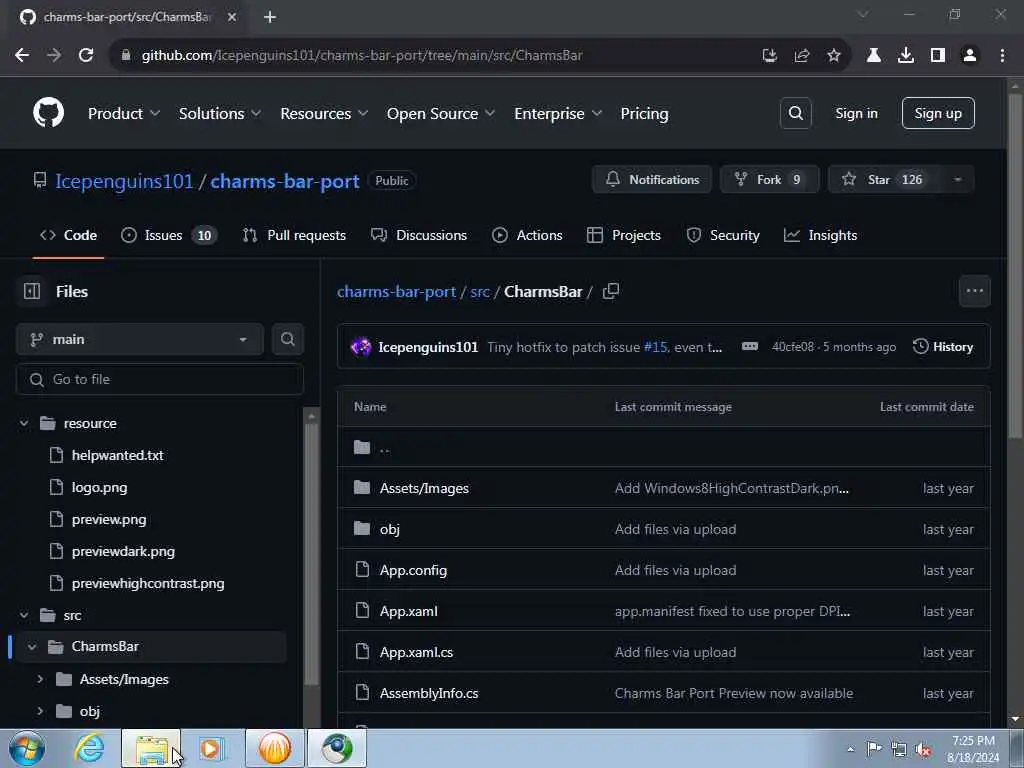Screen dimensions: 1024x768
Task: Click the Icepenguins101 avatar in commit row
Action: [x=361, y=347]
